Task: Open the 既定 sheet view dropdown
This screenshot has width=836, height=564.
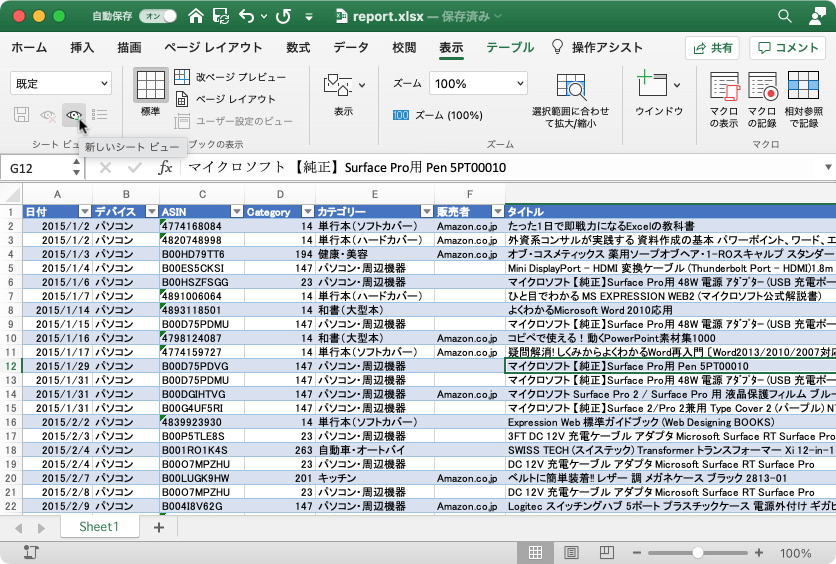Action: (61, 84)
